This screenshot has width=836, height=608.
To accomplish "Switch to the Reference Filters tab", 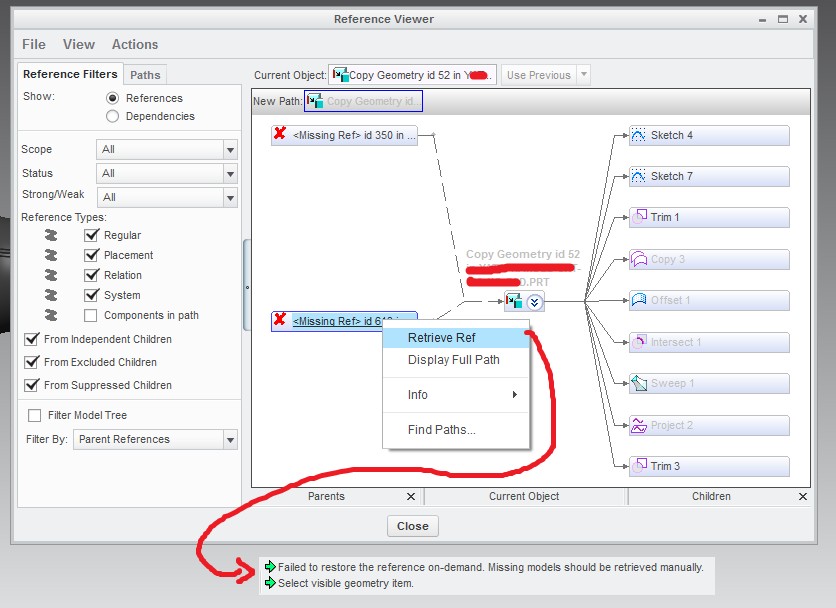I will (70, 74).
